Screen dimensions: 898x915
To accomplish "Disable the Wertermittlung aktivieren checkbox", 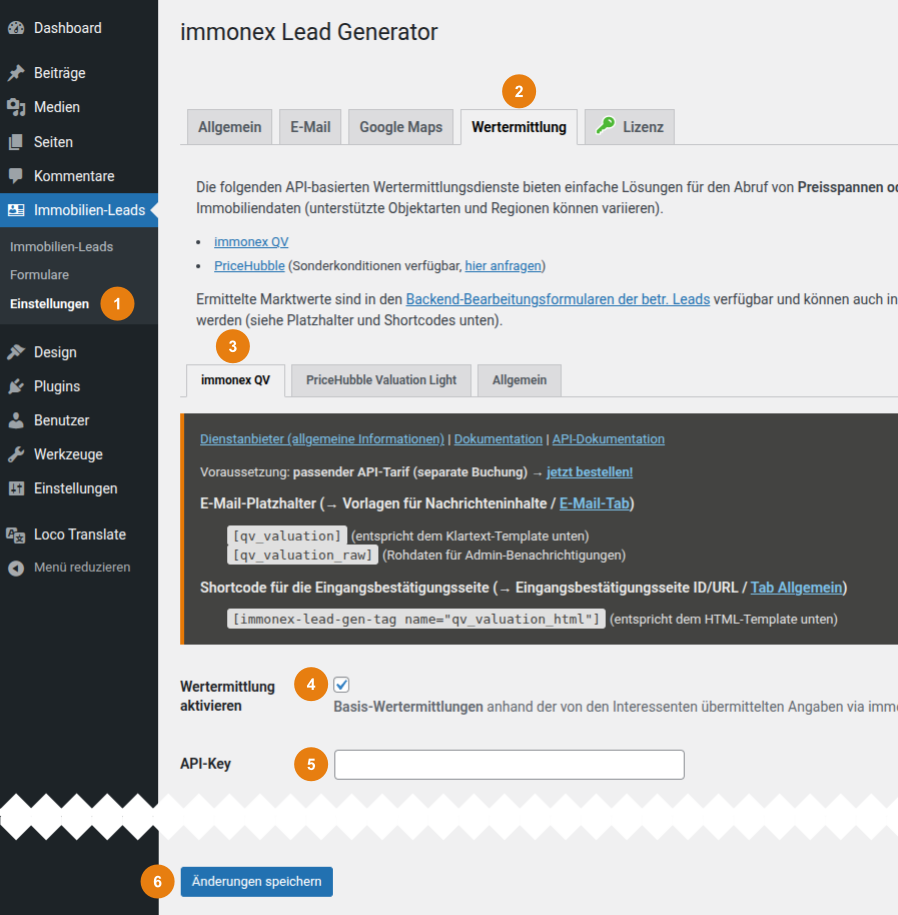I will coord(341,685).
